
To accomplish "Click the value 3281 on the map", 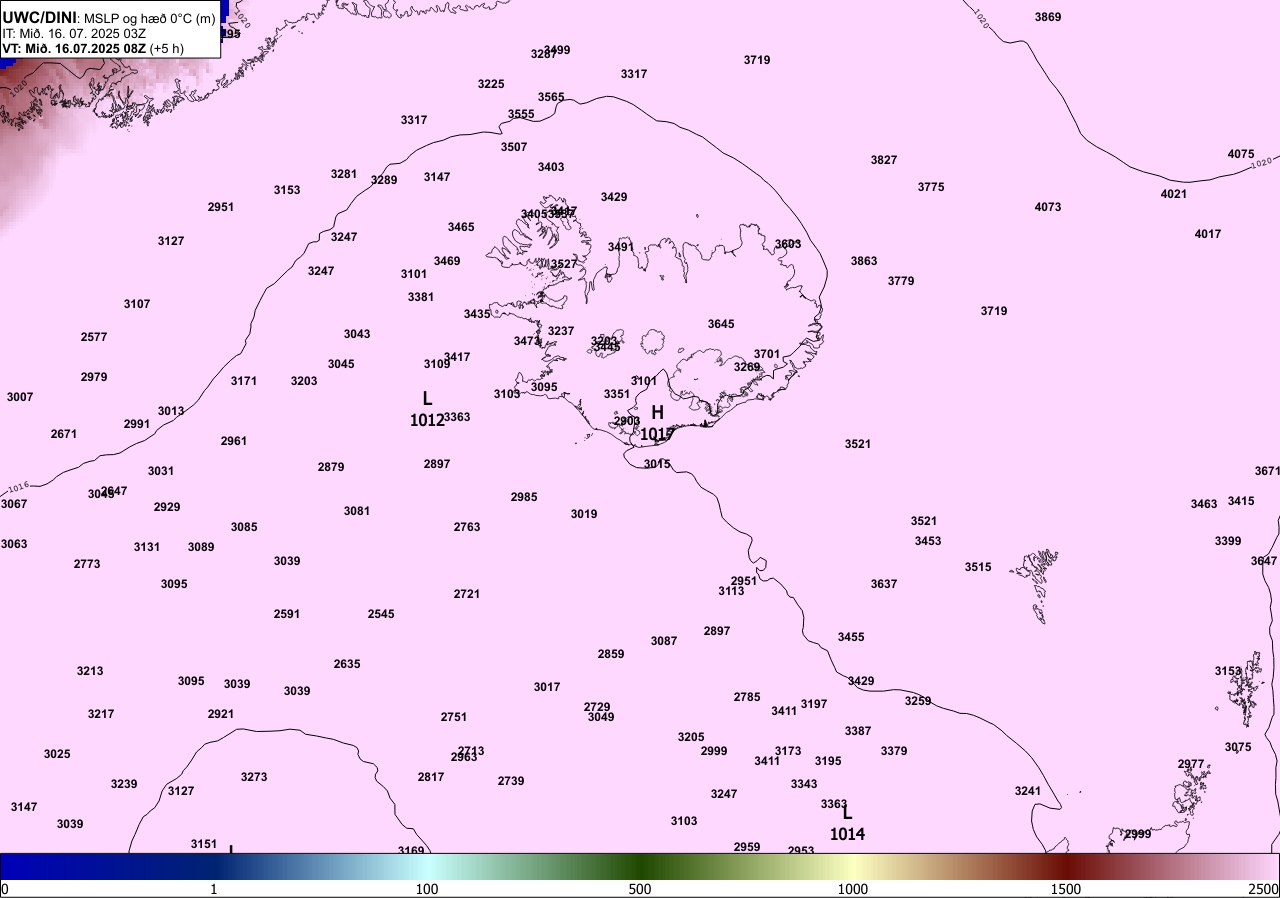I will click(344, 174).
